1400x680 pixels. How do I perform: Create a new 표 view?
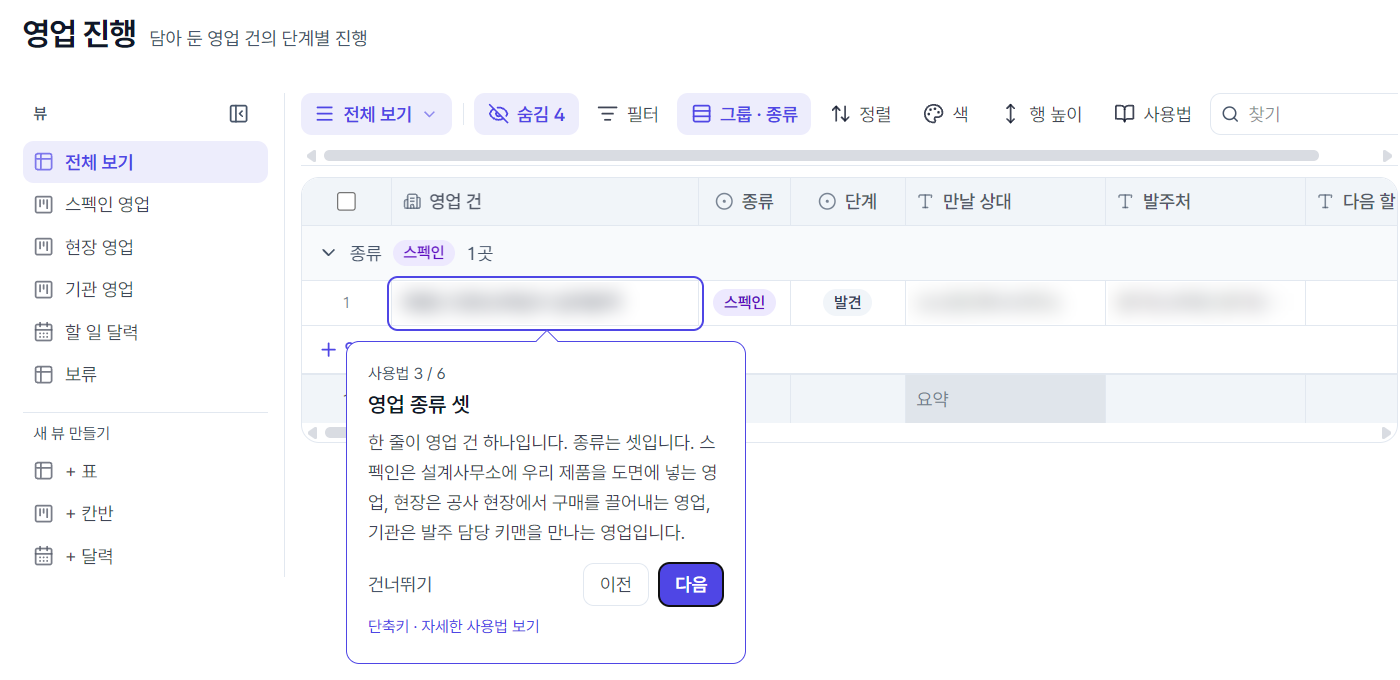[x=145, y=471]
